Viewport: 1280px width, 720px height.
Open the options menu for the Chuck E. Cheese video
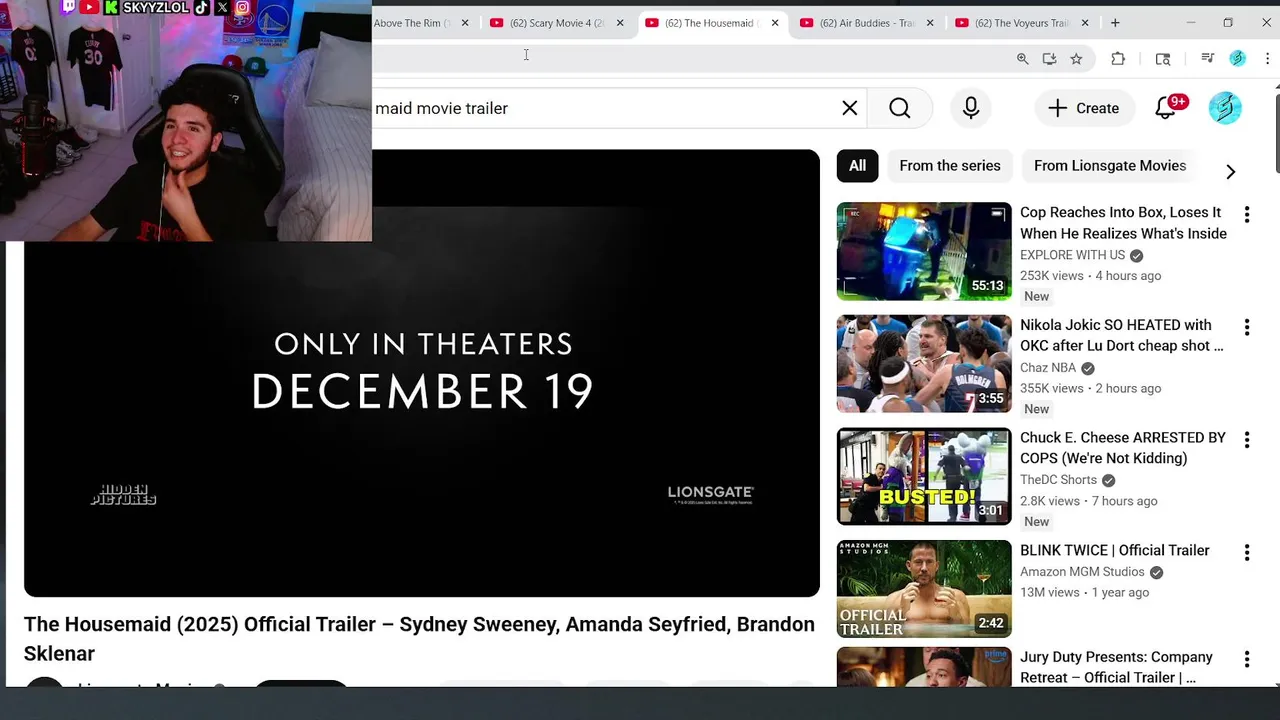1246,440
